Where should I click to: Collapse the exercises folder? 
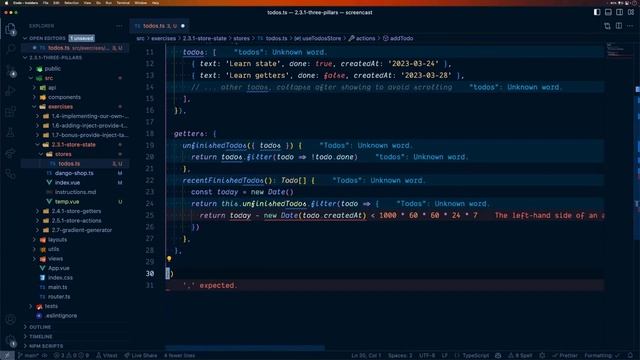[x=60, y=107]
